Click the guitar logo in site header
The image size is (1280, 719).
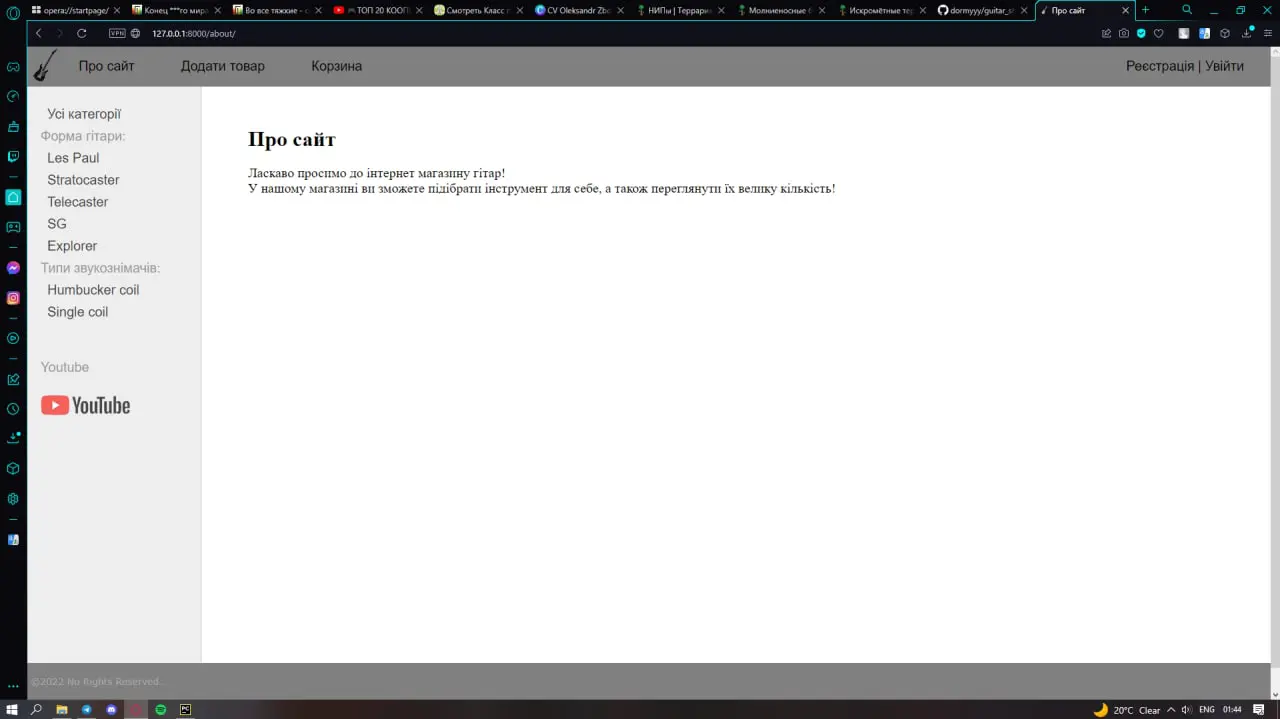click(45, 66)
